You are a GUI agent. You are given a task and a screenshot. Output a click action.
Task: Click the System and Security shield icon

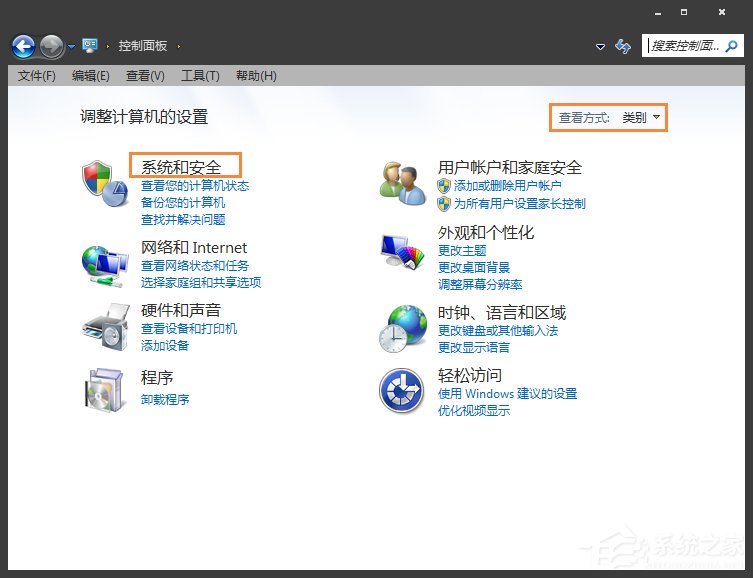click(x=105, y=184)
